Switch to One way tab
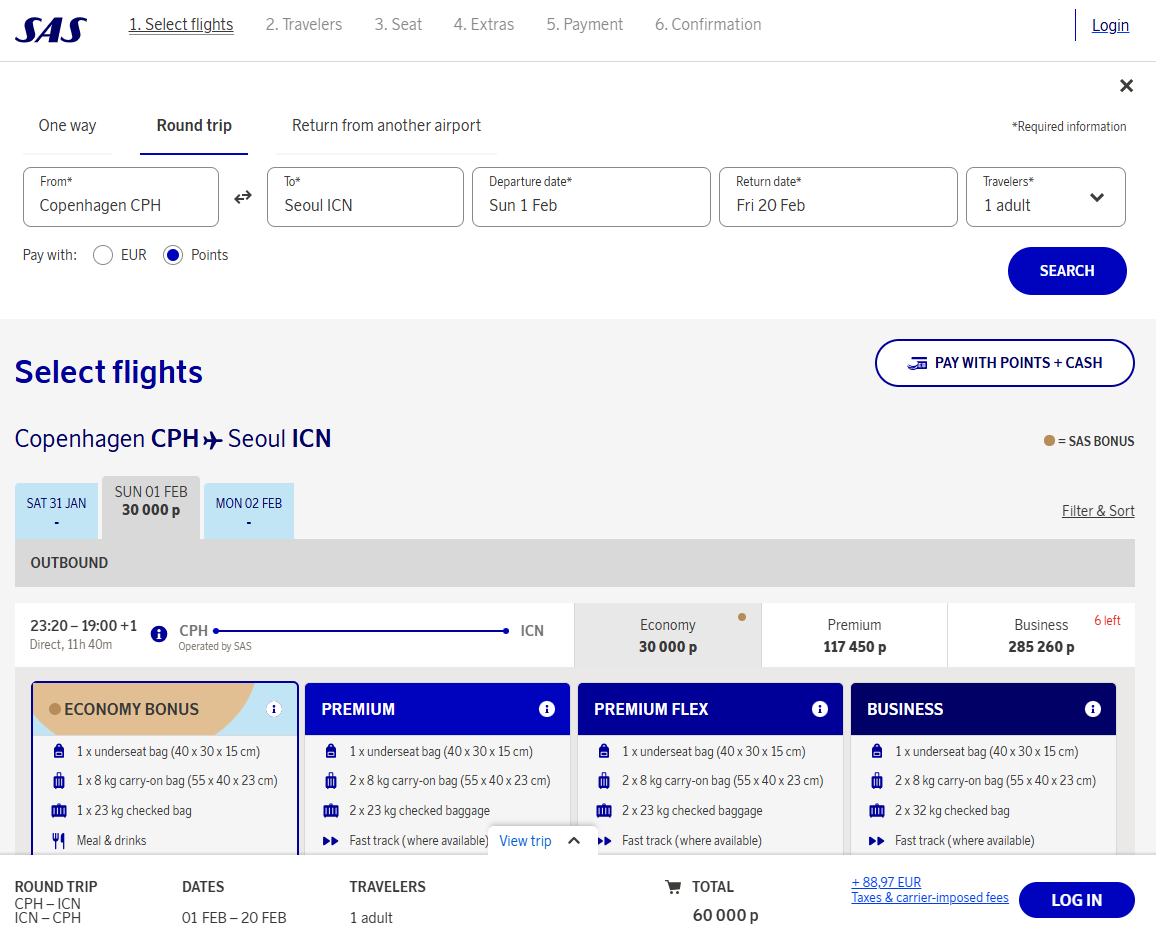This screenshot has width=1156, height=941. [x=68, y=126]
